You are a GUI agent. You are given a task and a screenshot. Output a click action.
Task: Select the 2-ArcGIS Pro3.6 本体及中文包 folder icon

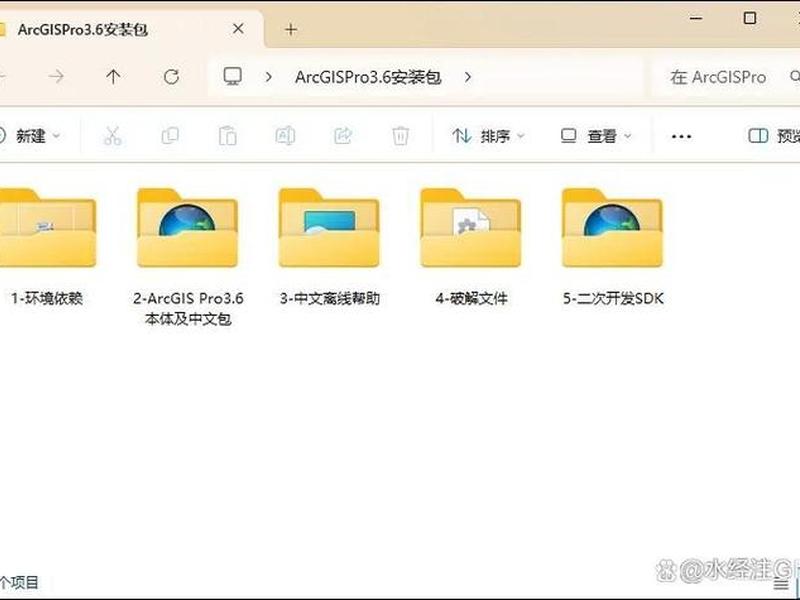pos(187,228)
